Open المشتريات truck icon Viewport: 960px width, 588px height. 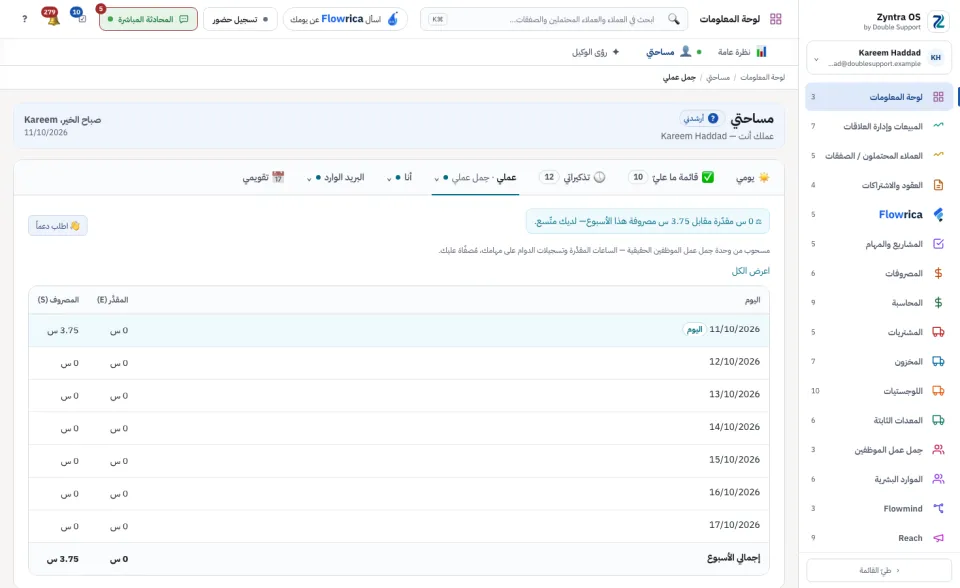coord(938,331)
